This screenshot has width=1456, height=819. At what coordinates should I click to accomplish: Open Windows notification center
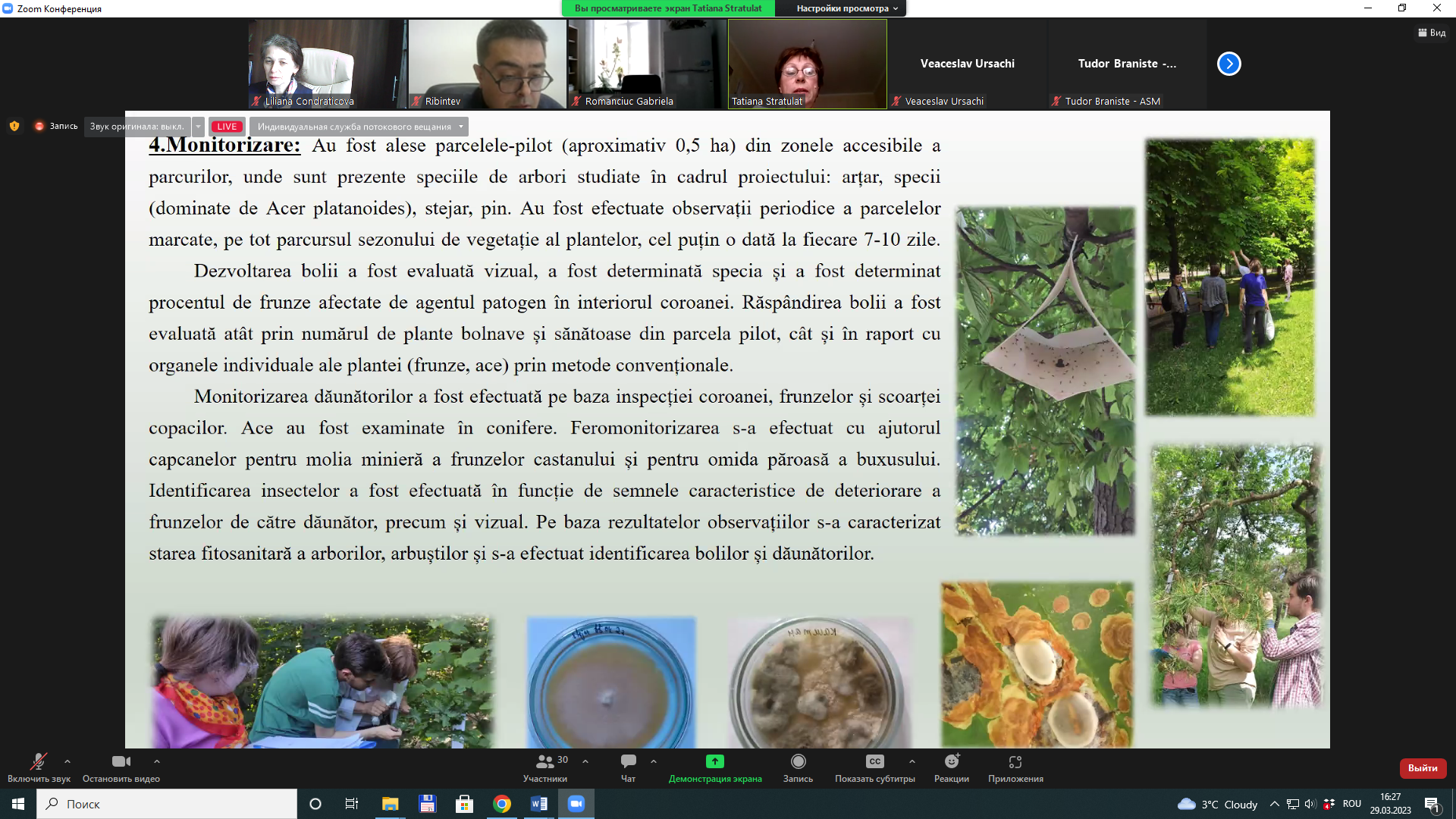coord(1432,804)
